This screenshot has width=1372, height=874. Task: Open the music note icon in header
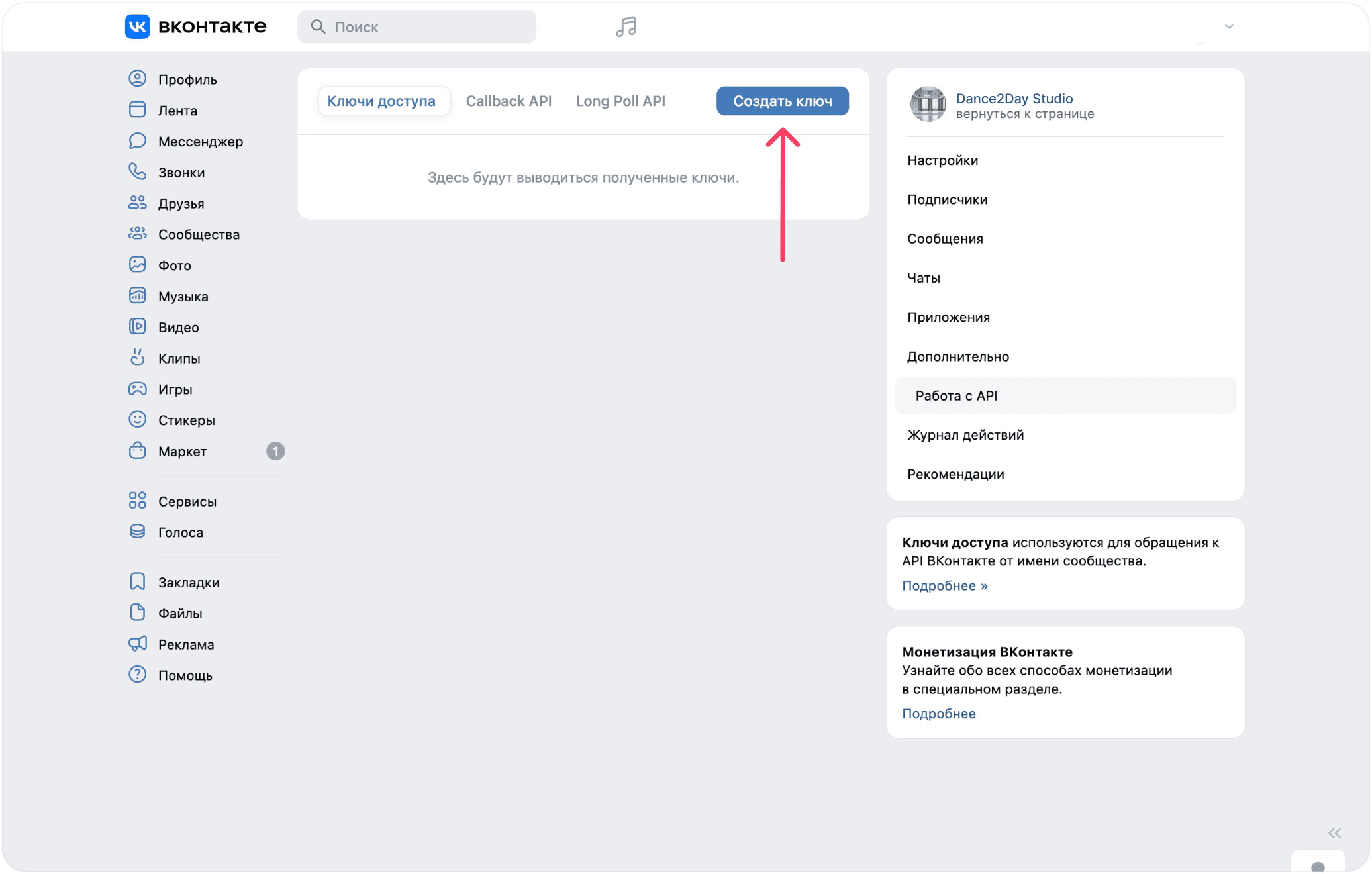(x=626, y=26)
